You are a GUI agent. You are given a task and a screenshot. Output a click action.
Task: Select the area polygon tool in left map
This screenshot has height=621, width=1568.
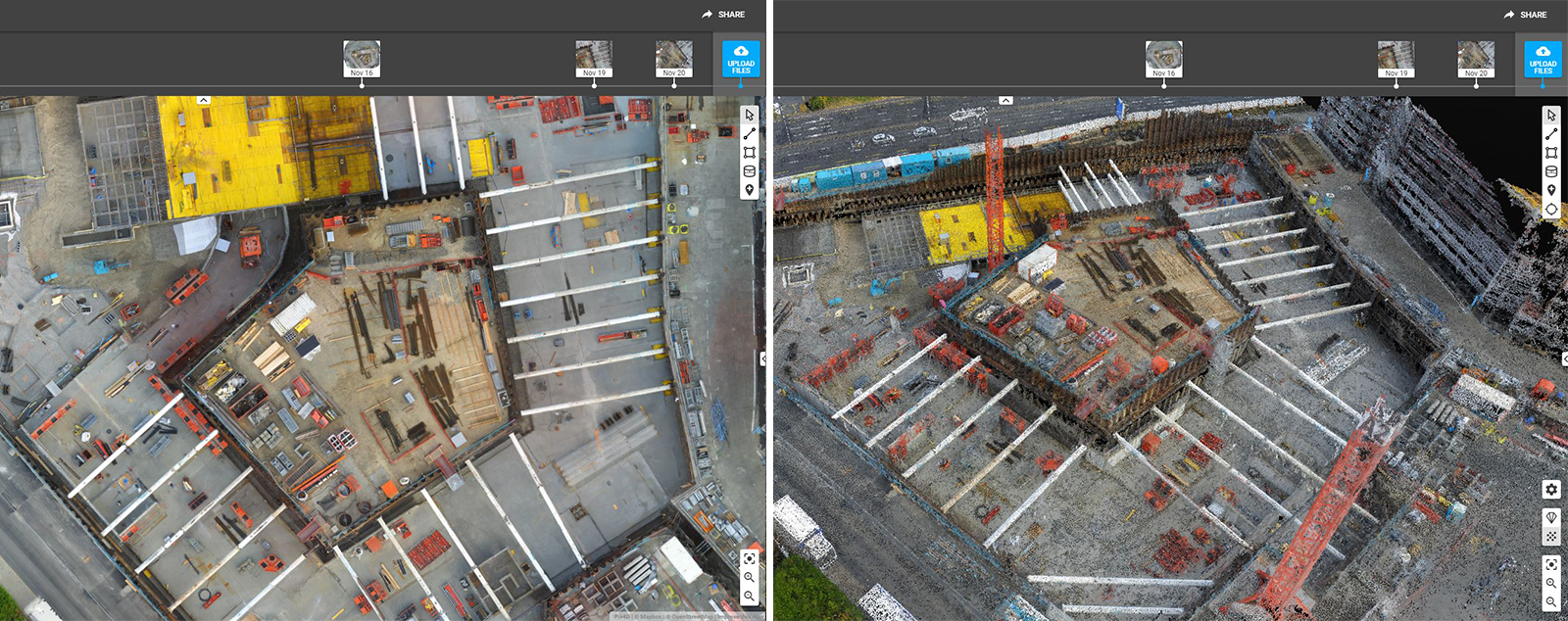750,152
